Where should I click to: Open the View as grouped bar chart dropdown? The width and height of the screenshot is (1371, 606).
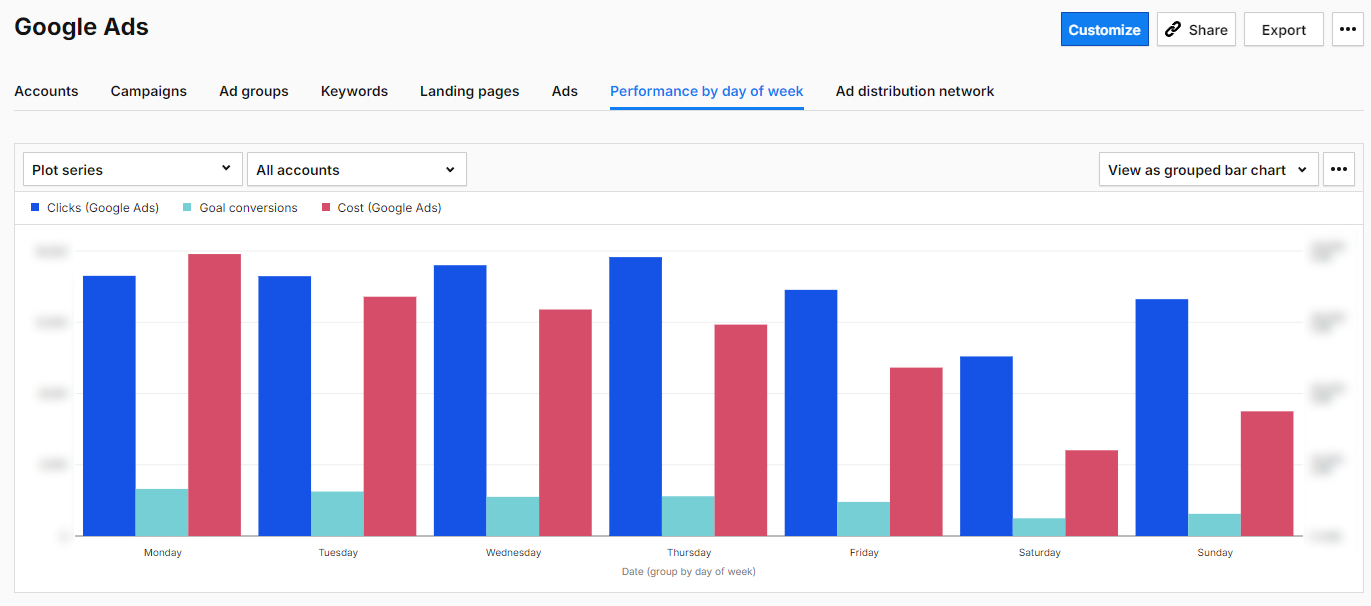tap(1207, 169)
